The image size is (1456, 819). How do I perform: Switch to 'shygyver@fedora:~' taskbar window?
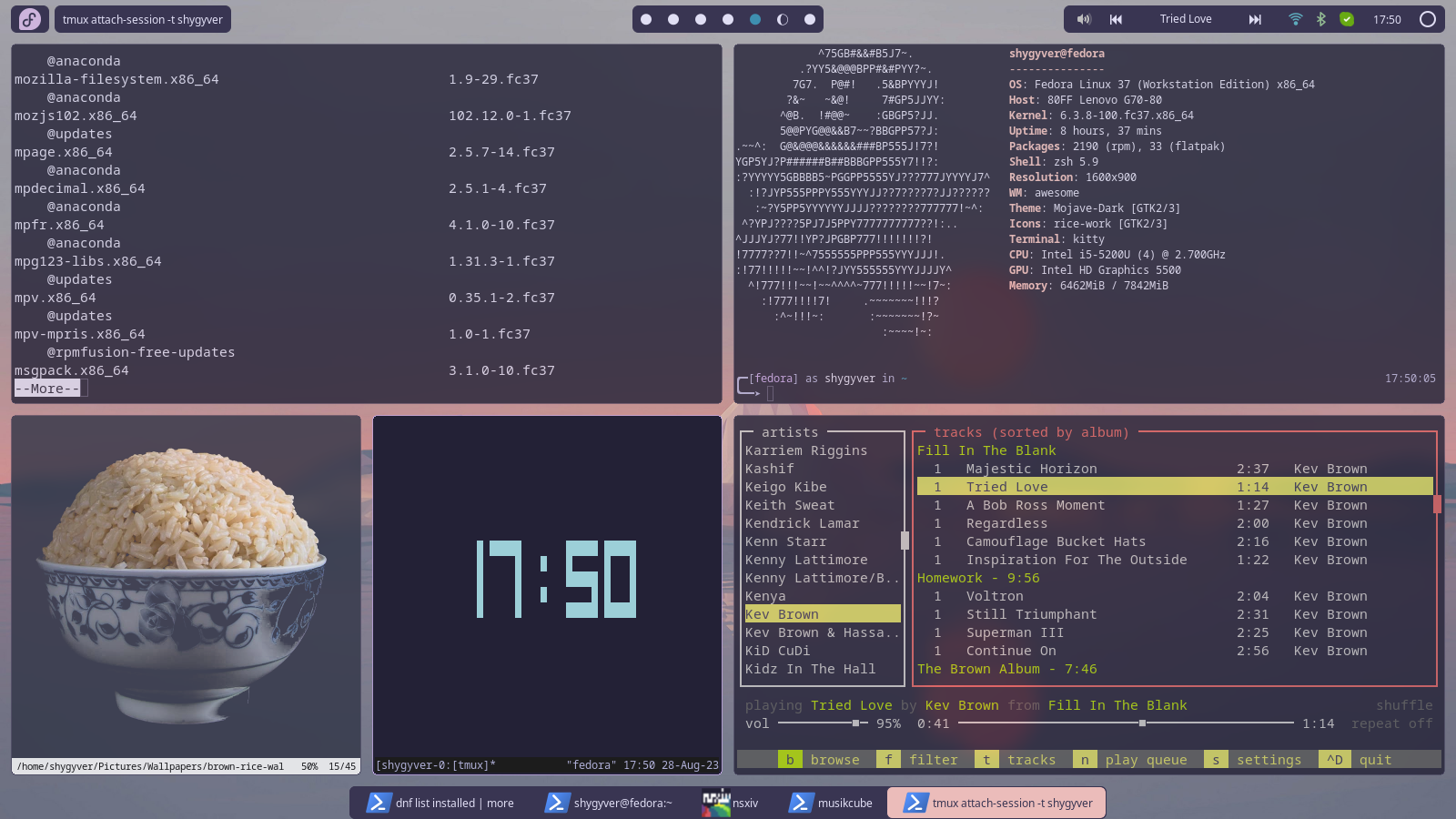click(608, 803)
